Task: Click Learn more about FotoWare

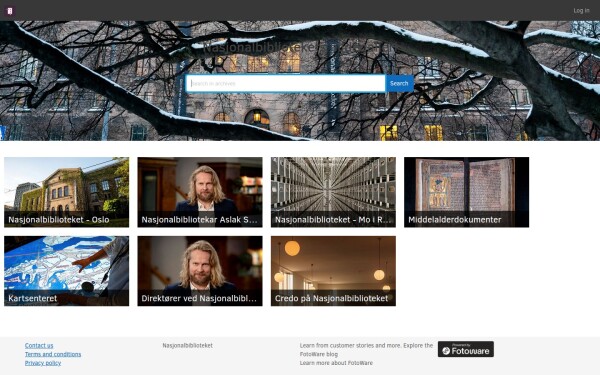Action: click(x=336, y=363)
